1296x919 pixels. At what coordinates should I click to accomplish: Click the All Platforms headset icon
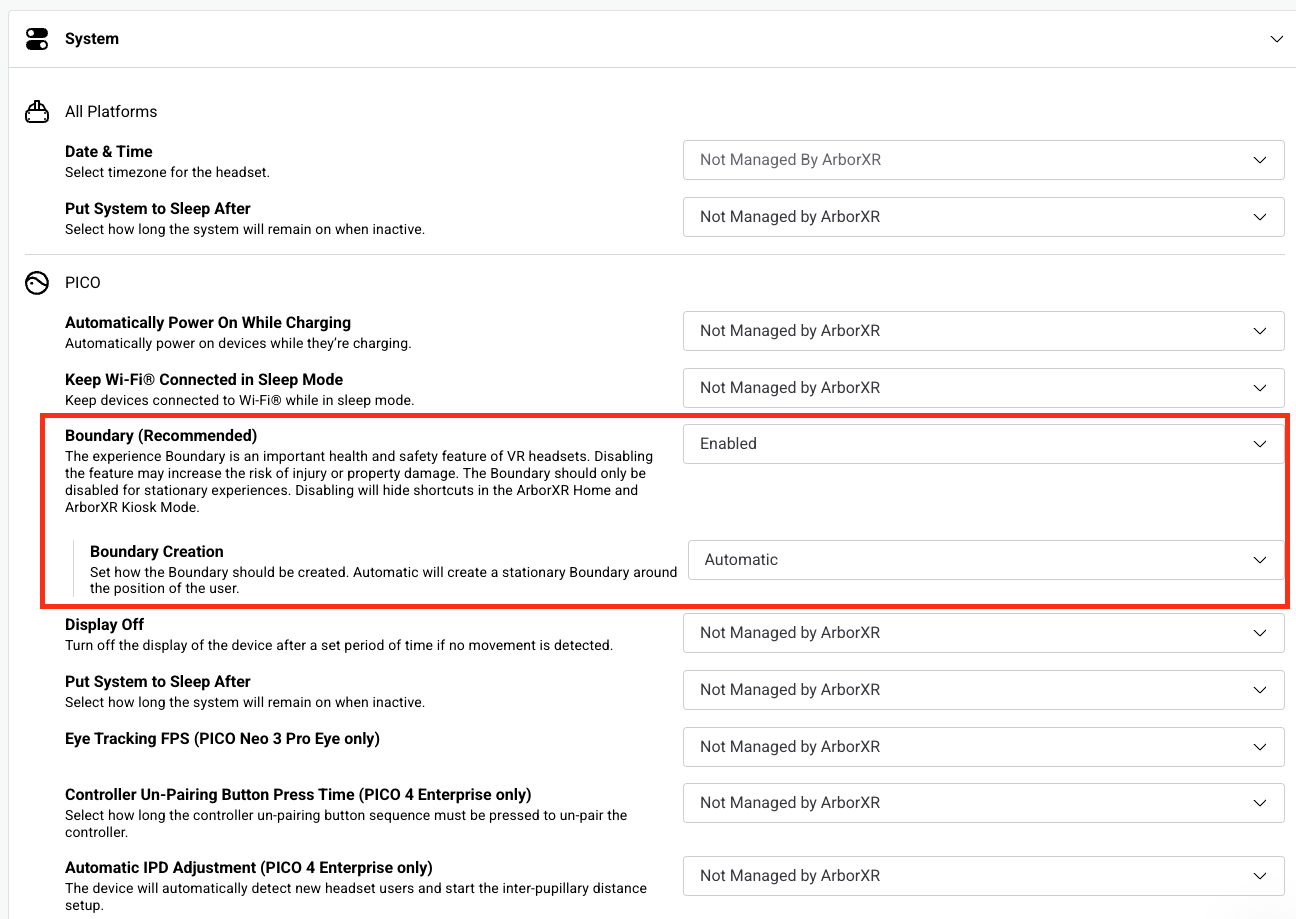[37, 112]
